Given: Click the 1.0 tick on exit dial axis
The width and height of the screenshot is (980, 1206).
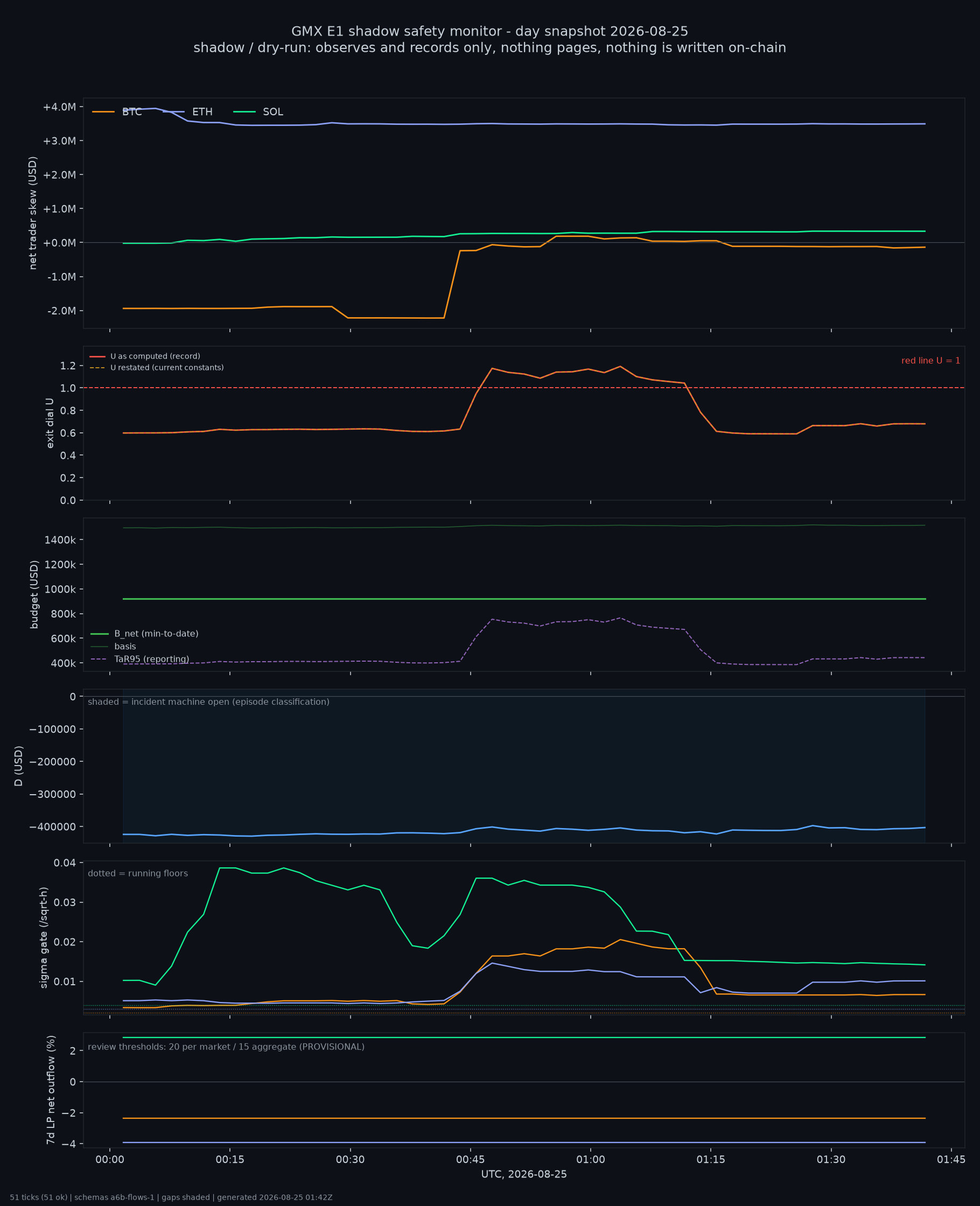Looking at the screenshot, I should coord(68,388).
